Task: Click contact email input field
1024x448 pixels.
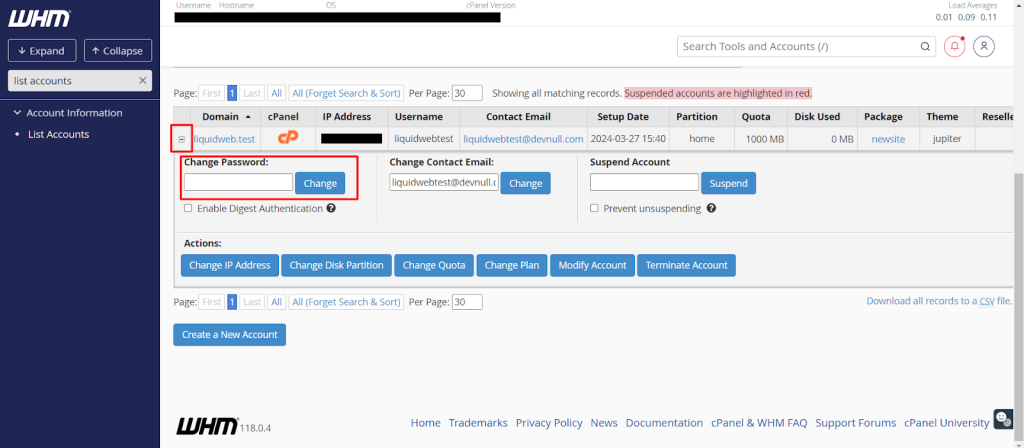Action: [x=444, y=182]
